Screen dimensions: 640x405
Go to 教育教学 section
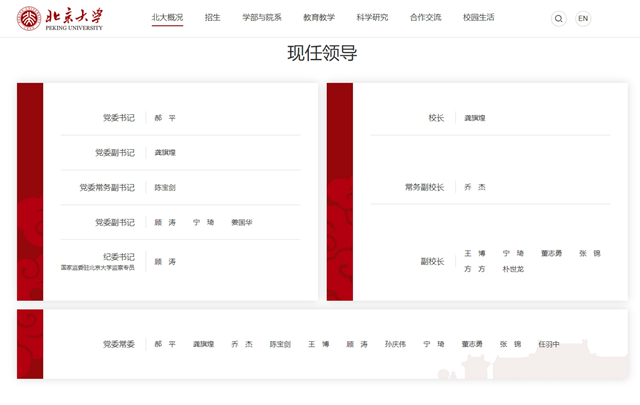pos(319,18)
